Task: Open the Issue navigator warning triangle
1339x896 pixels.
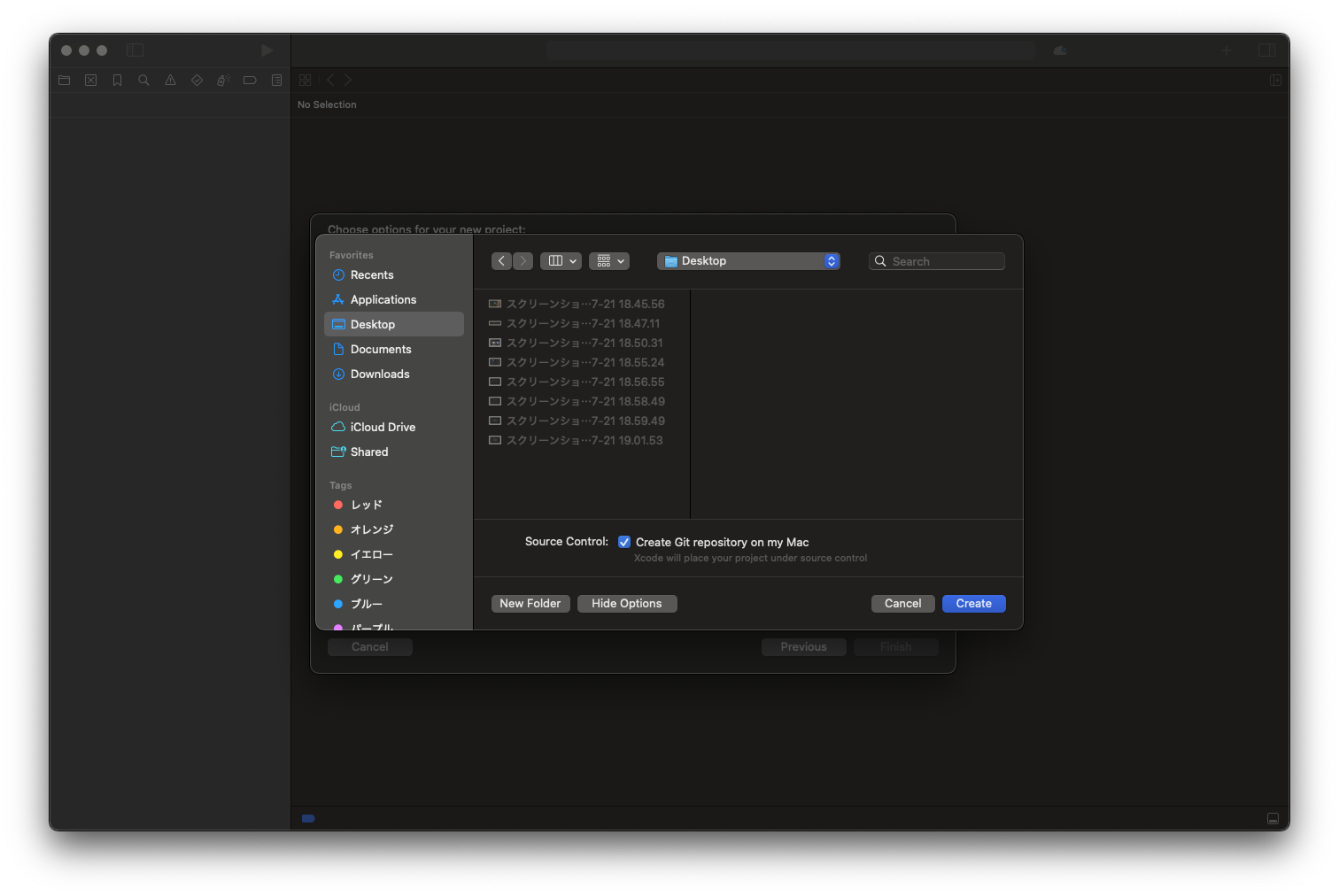Action: (170, 80)
